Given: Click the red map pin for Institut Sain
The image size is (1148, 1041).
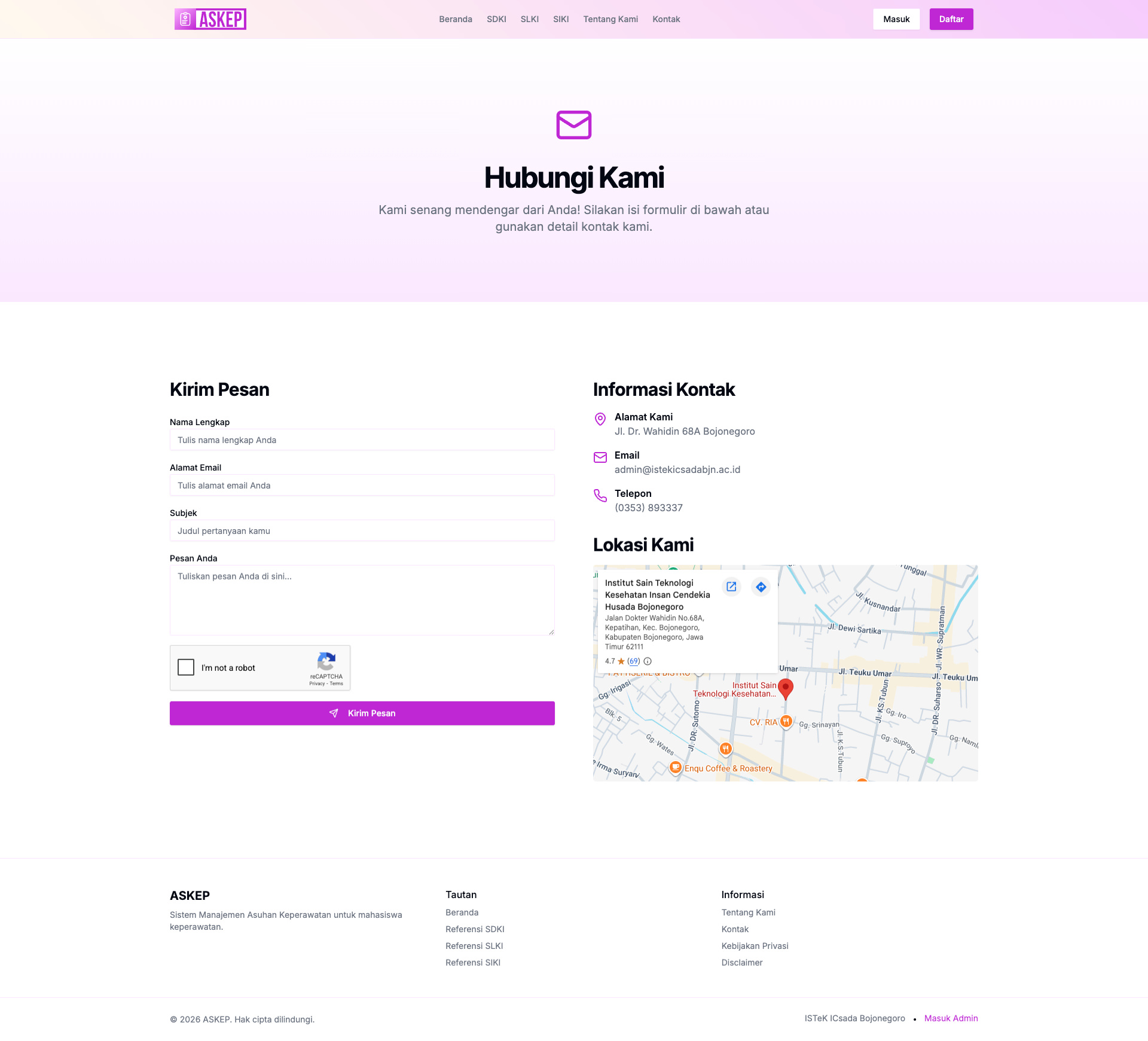Looking at the screenshot, I should point(785,687).
